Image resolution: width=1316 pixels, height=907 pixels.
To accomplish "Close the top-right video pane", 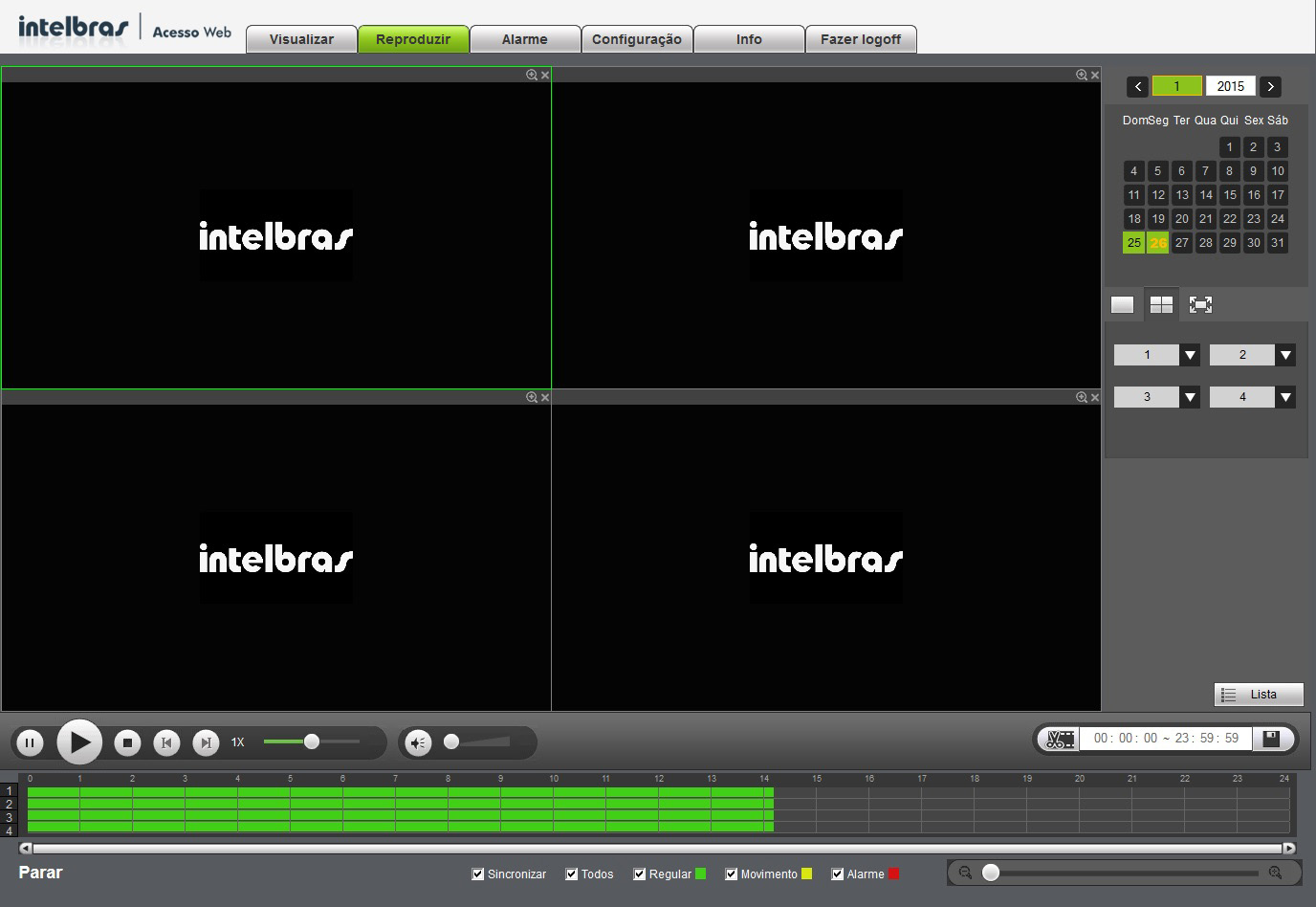I will click(1095, 75).
